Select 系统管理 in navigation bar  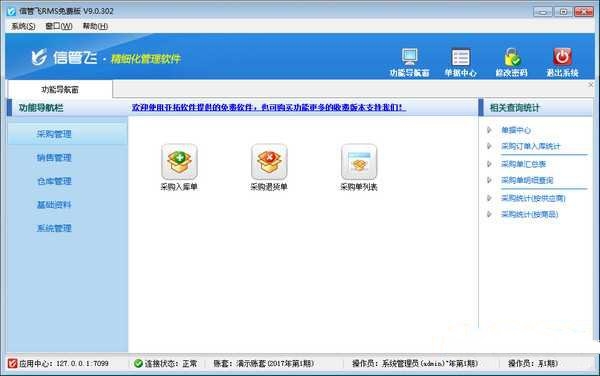click(54, 228)
